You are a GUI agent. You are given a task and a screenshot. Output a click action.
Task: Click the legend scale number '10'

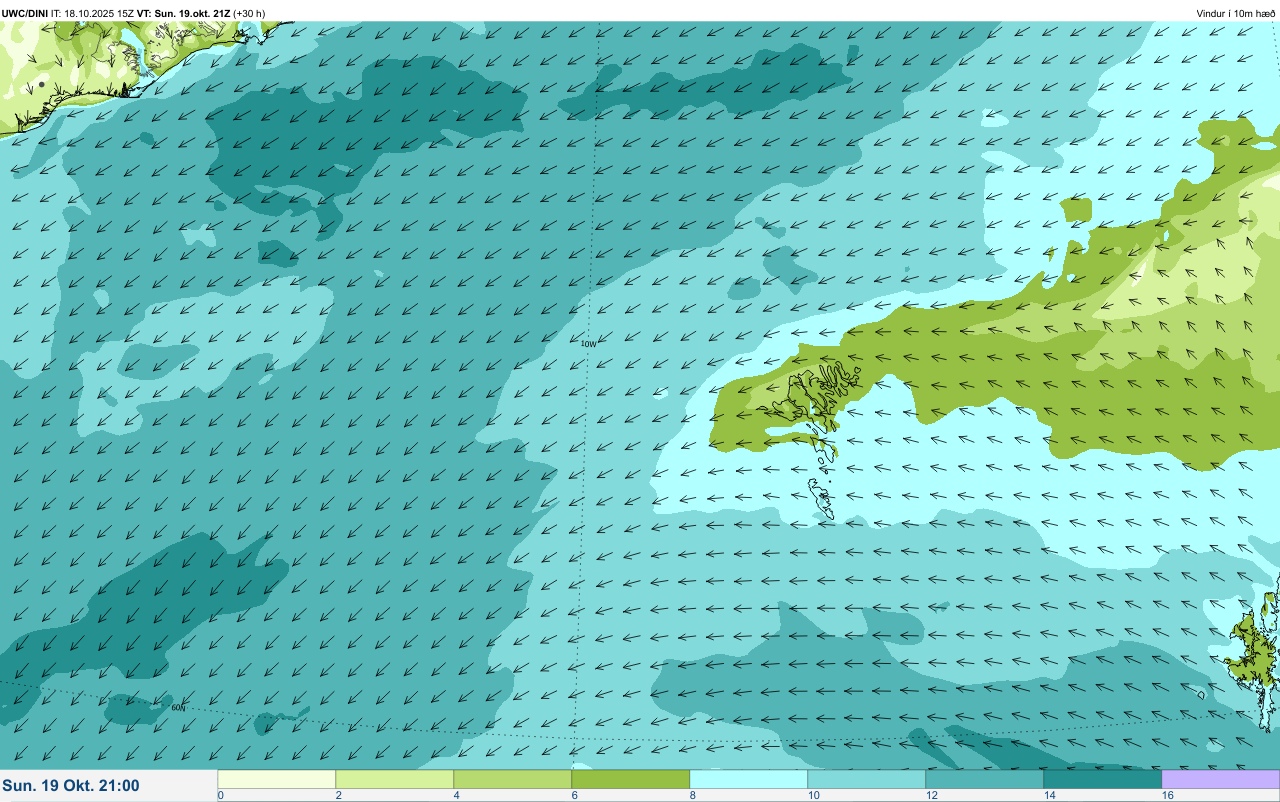pyautogui.click(x=814, y=795)
